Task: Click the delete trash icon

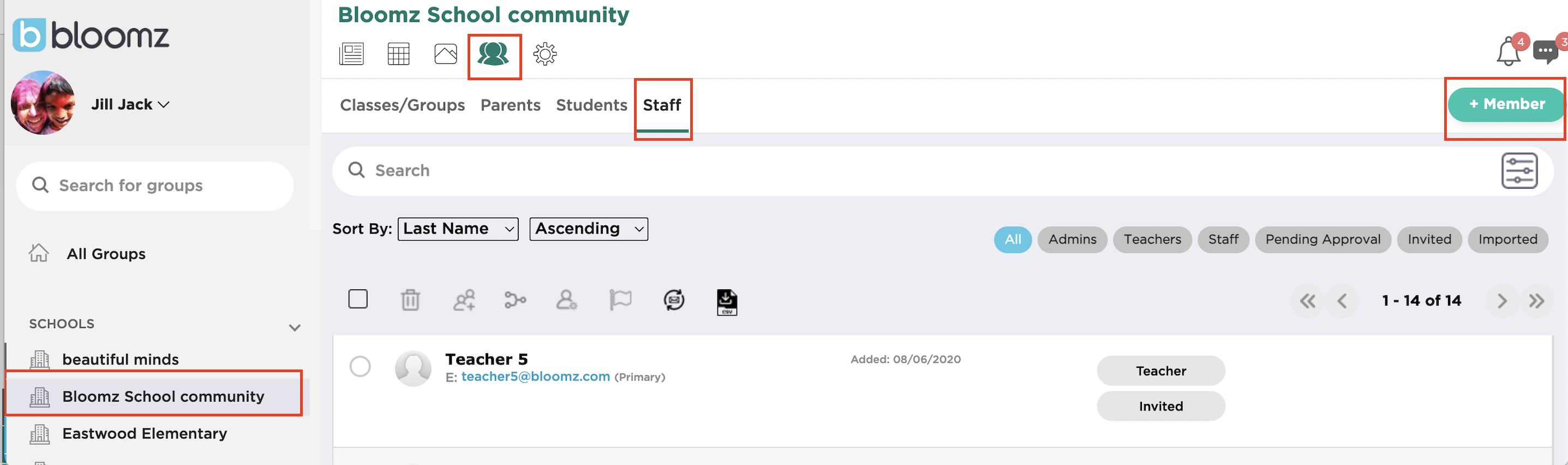Action: pyautogui.click(x=410, y=300)
